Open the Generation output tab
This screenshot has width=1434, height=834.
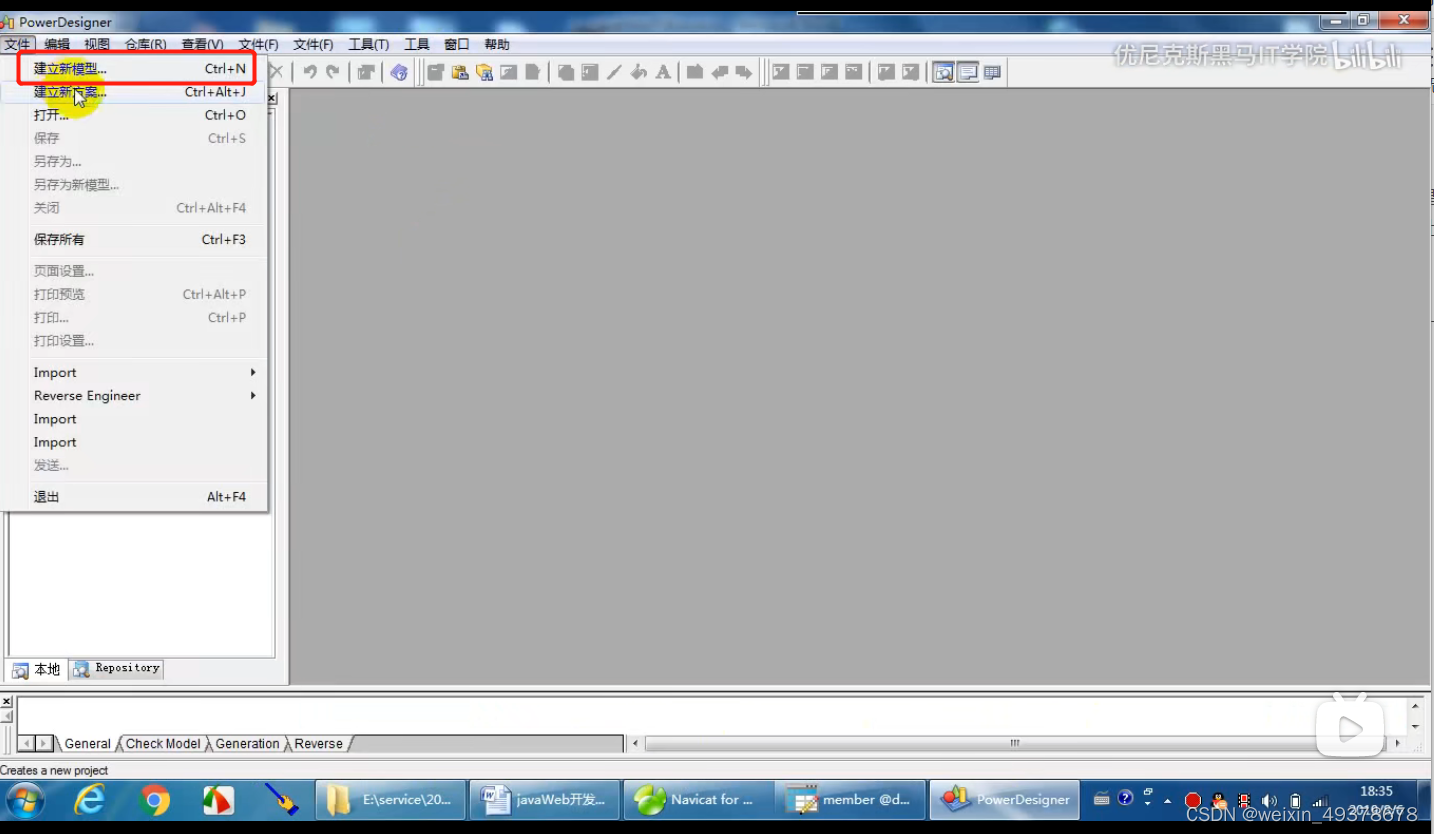(x=247, y=744)
